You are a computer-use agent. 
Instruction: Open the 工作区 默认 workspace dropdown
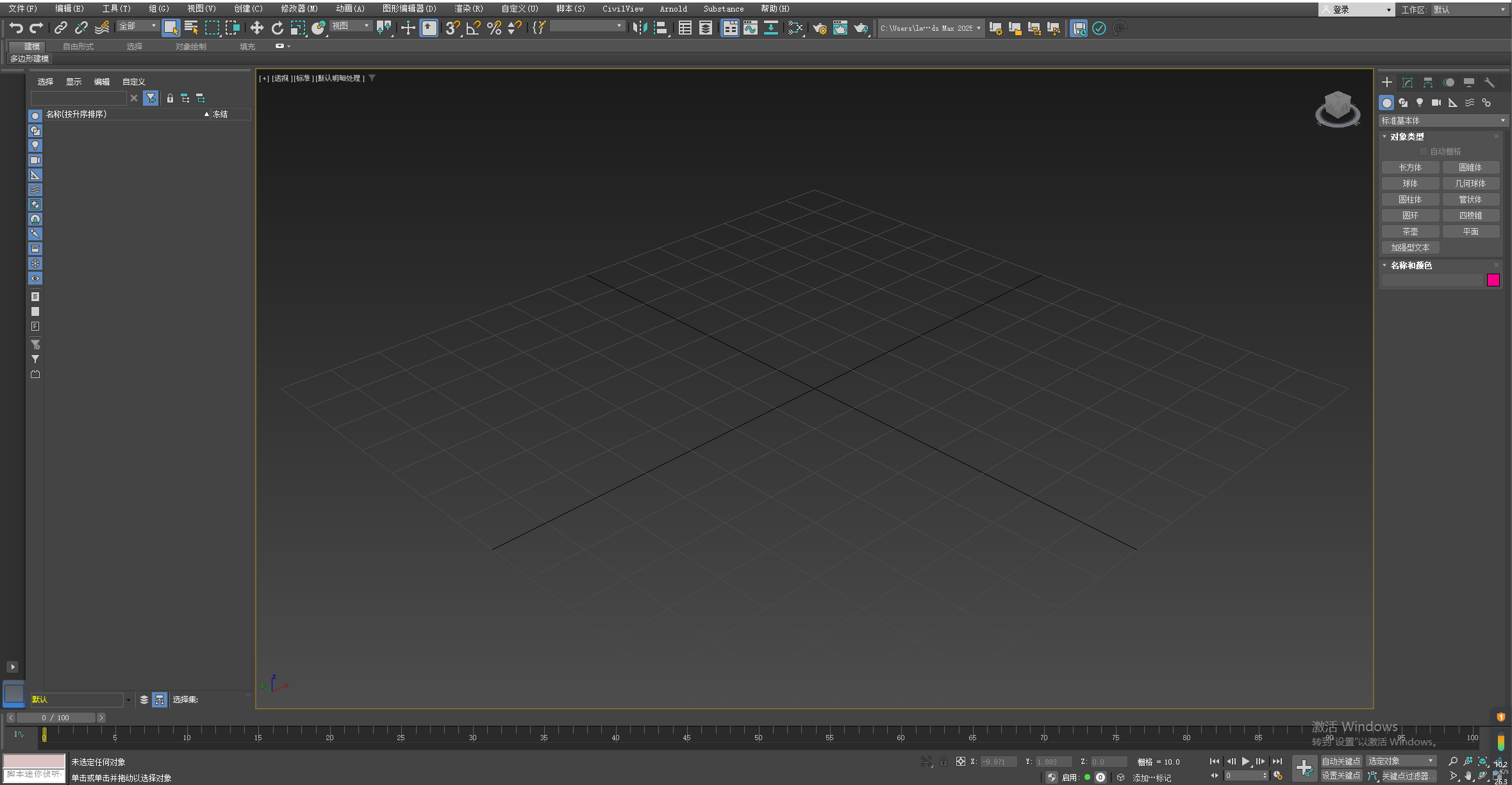coord(1469,10)
